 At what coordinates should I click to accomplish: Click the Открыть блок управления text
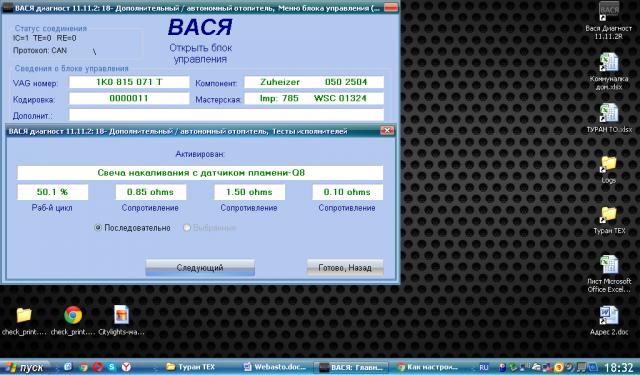(x=200, y=53)
